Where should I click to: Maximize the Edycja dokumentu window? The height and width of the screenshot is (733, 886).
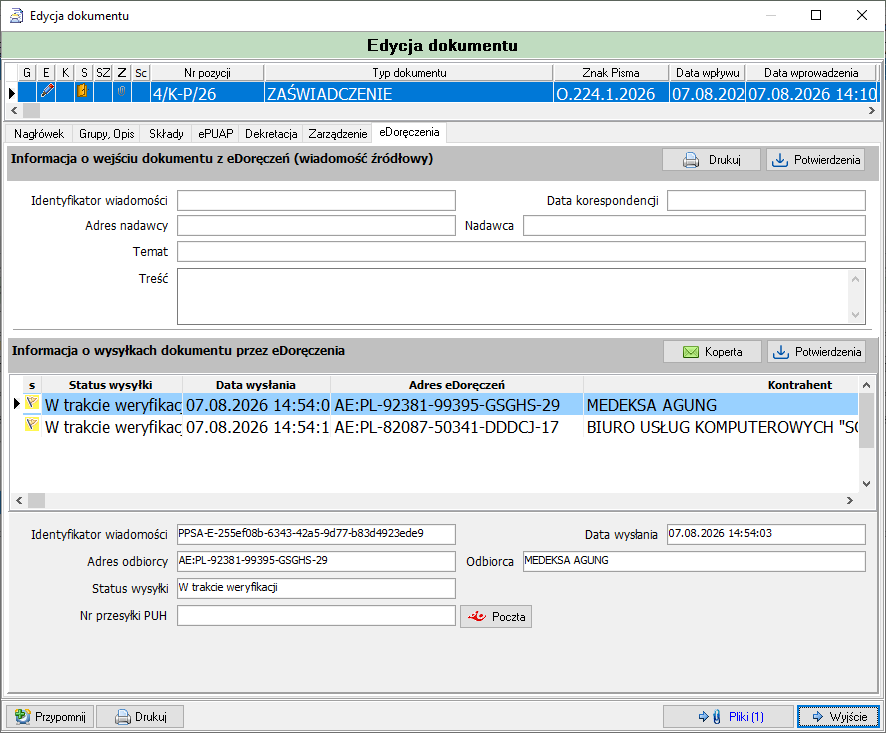816,15
